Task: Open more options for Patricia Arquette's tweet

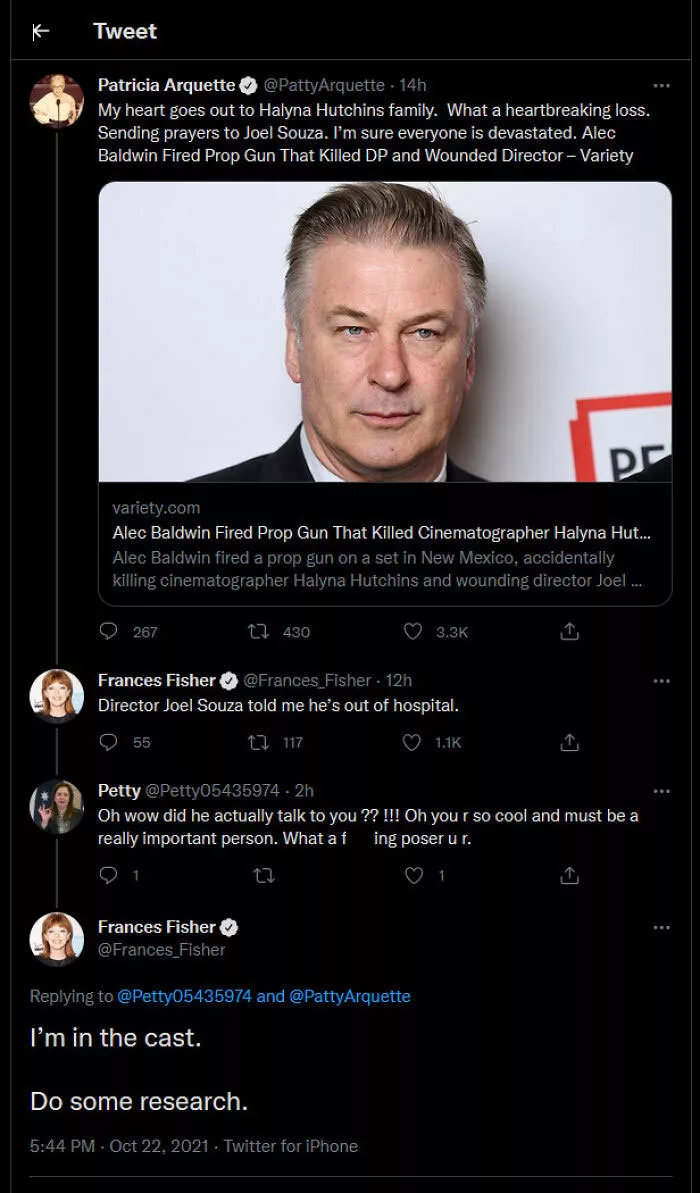Action: (x=662, y=86)
